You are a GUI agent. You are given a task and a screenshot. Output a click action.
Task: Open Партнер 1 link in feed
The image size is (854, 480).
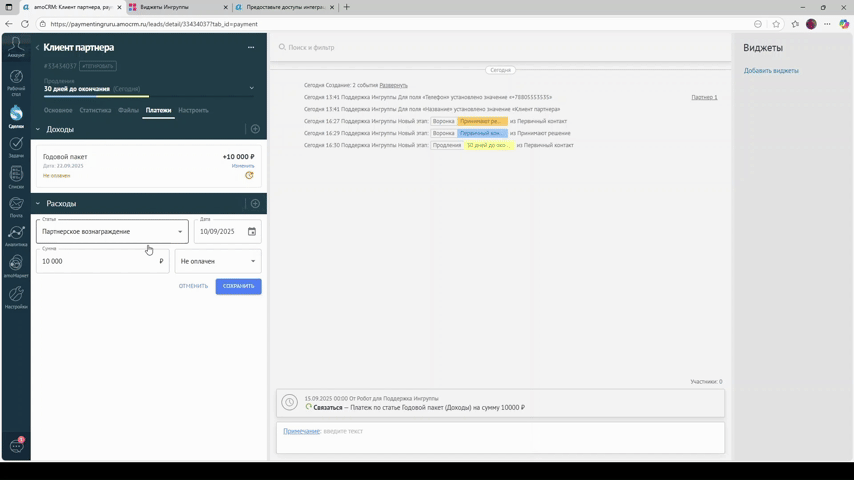pos(704,98)
